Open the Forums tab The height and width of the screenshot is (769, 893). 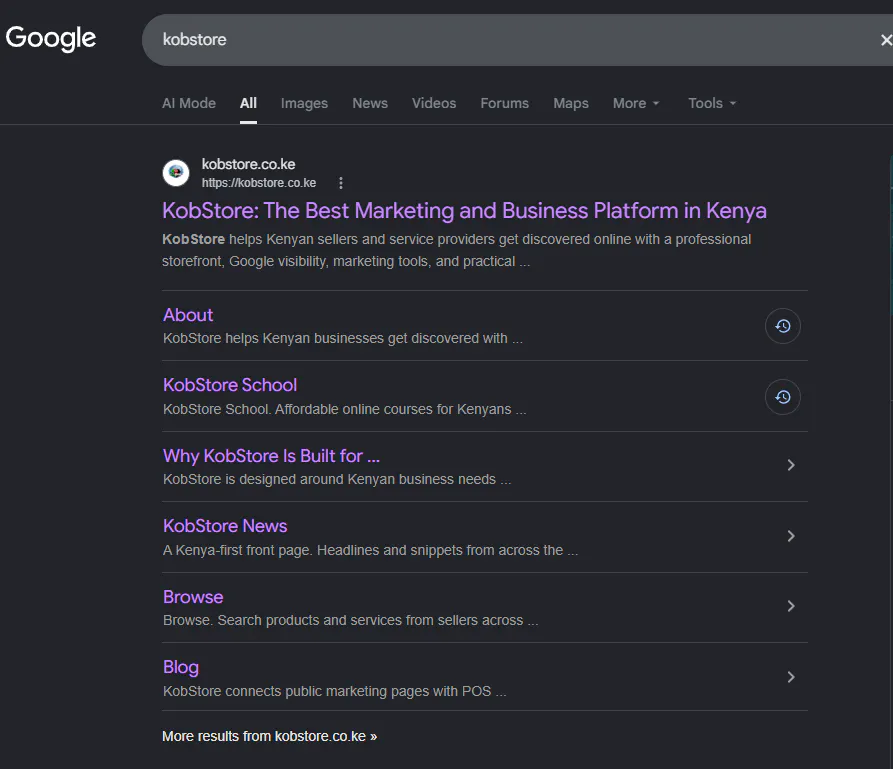(x=505, y=103)
